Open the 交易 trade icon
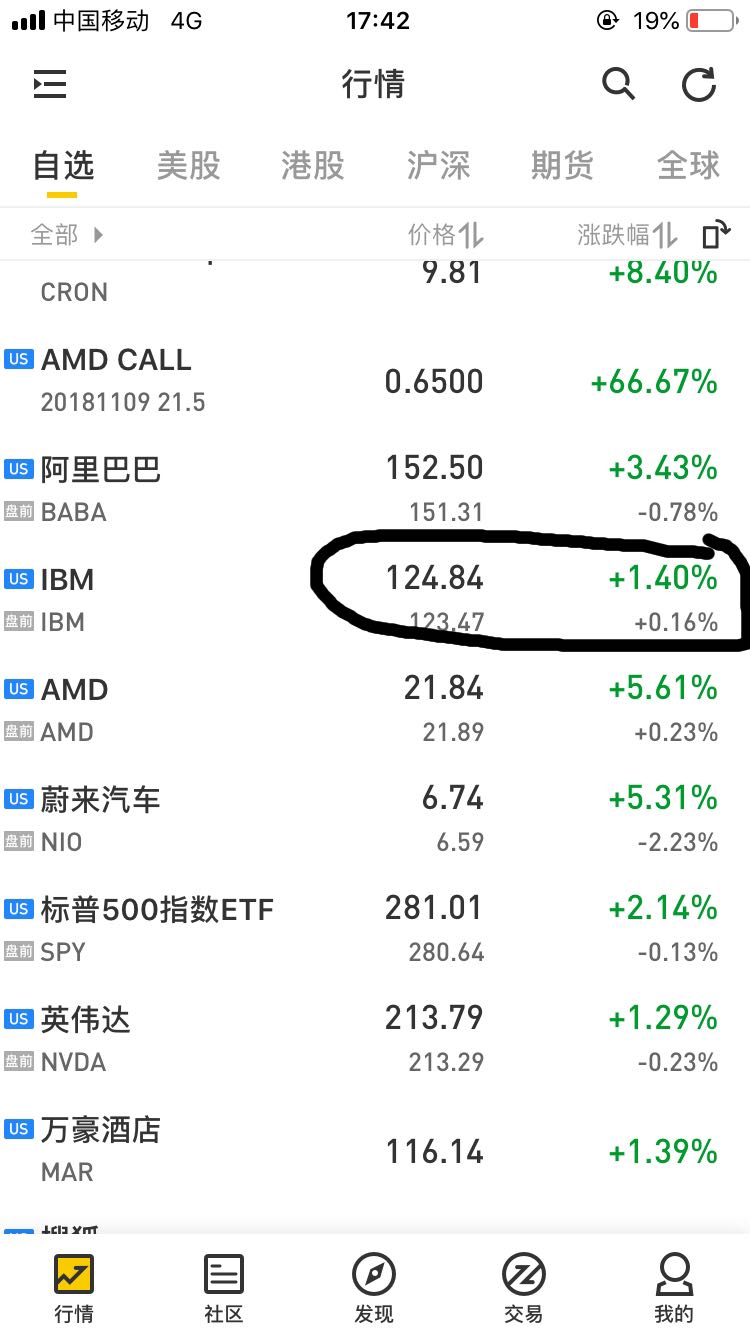 (x=524, y=1275)
